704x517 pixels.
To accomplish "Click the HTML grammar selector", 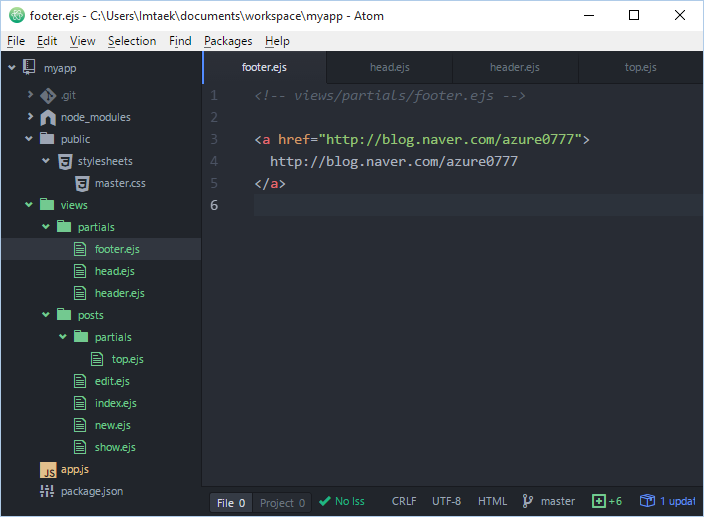I will [x=492, y=501].
